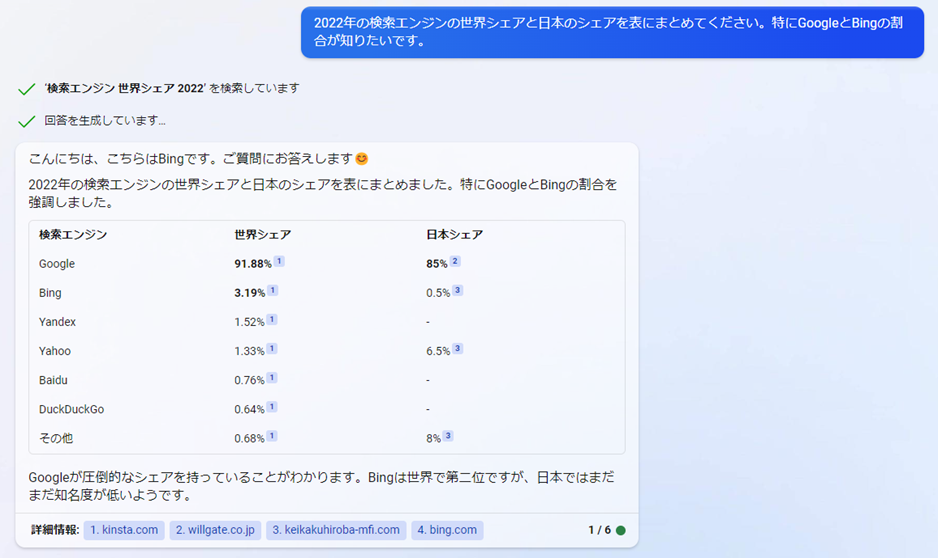
Task: Click the summary sentence starting Googleが圧倒的な
Action: click(321, 486)
